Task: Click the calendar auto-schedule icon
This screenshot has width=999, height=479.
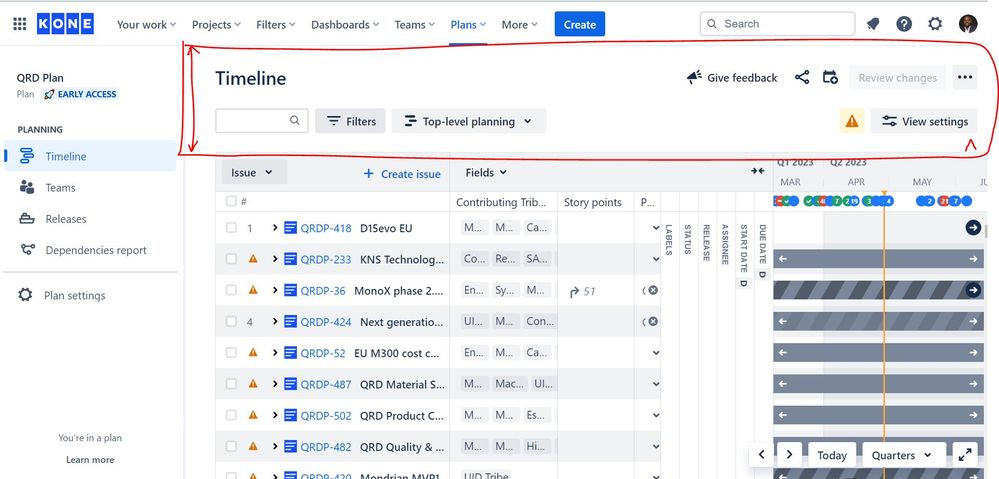Action: [x=830, y=78]
